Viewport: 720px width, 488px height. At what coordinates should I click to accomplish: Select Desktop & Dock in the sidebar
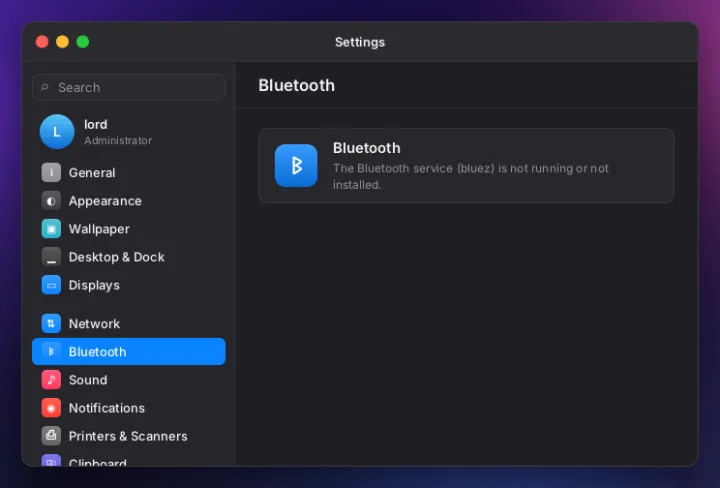point(129,257)
